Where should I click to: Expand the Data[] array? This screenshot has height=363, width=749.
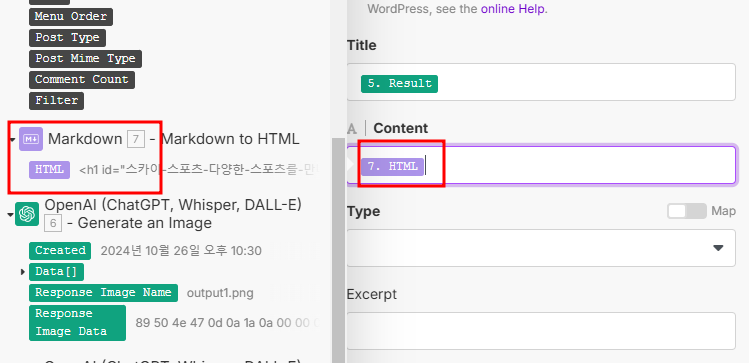pyautogui.click(x=22, y=272)
